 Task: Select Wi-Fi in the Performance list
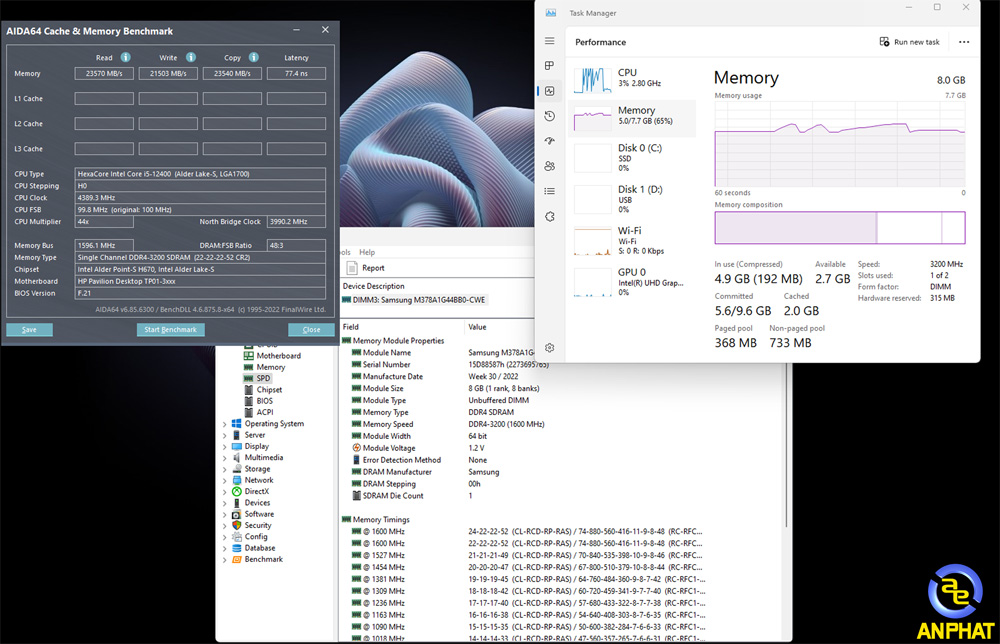tap(631, 240)
